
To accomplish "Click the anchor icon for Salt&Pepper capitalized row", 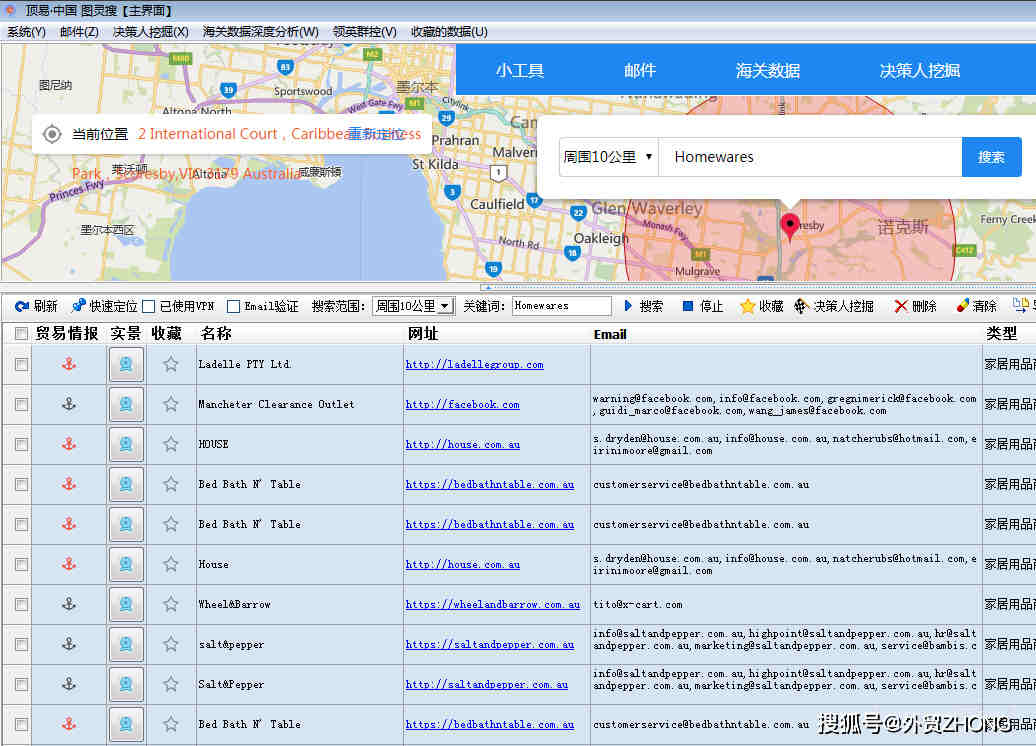I will (x=69, y=684).
